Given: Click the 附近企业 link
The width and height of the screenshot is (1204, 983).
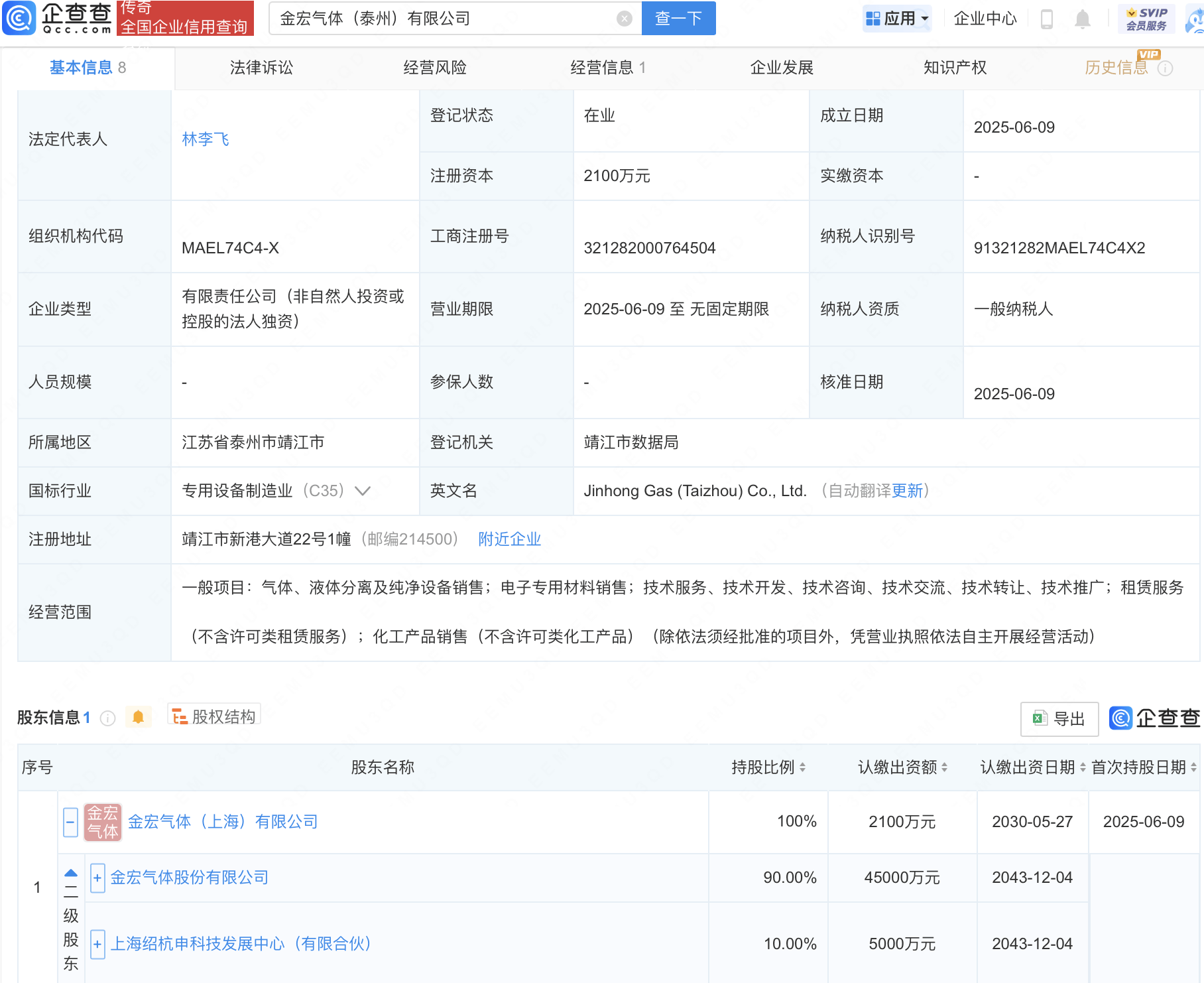Looking at the screenshot, I should point(509,539).
